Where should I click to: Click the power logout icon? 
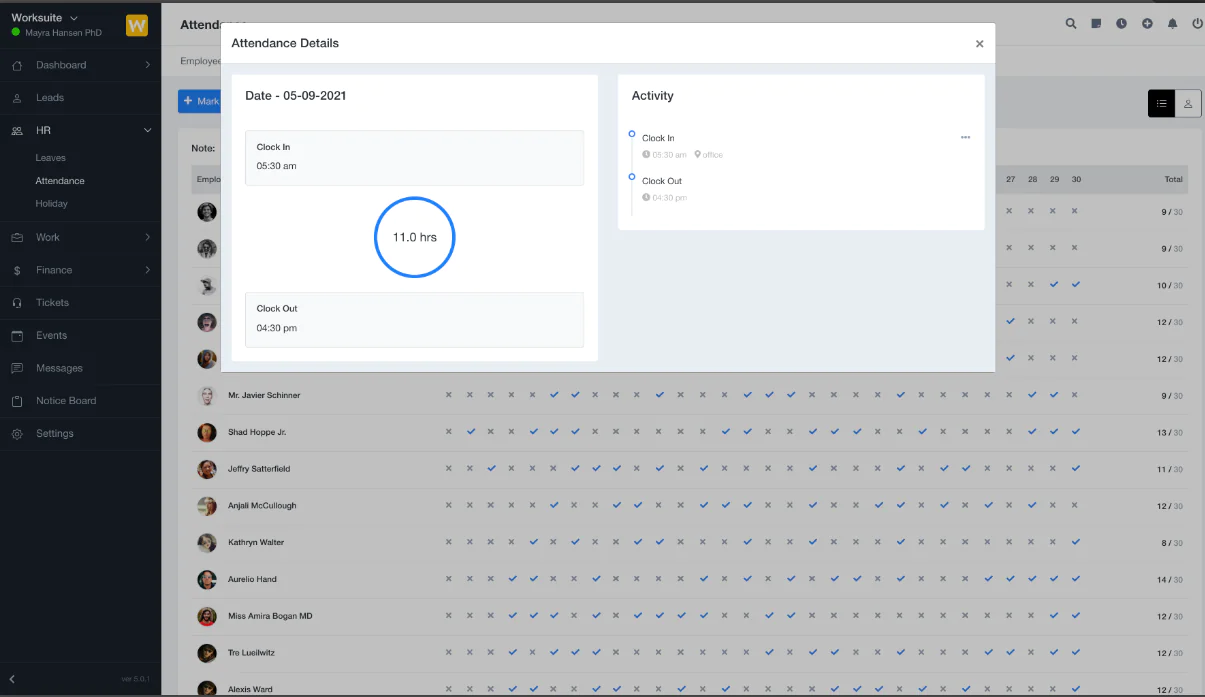click(x=1197, y=24)
